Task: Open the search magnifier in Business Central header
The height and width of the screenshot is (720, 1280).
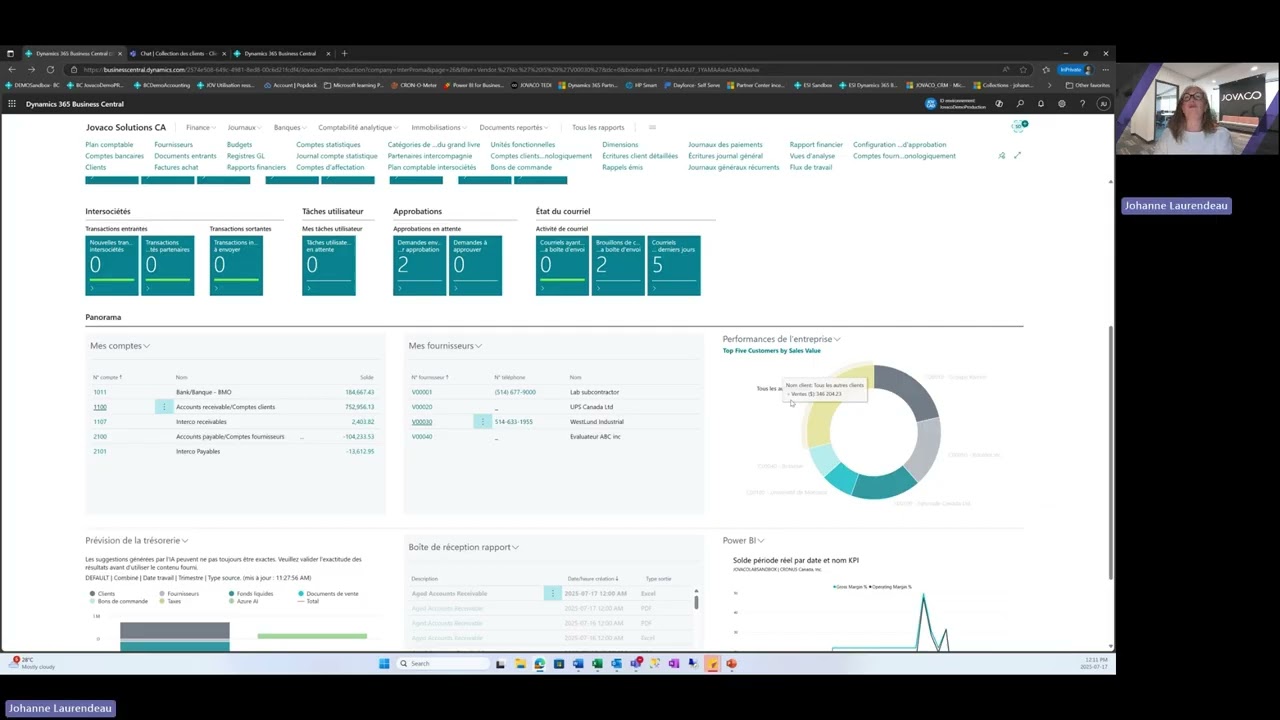Action: pyautogui.click(x=1020, y=104)
